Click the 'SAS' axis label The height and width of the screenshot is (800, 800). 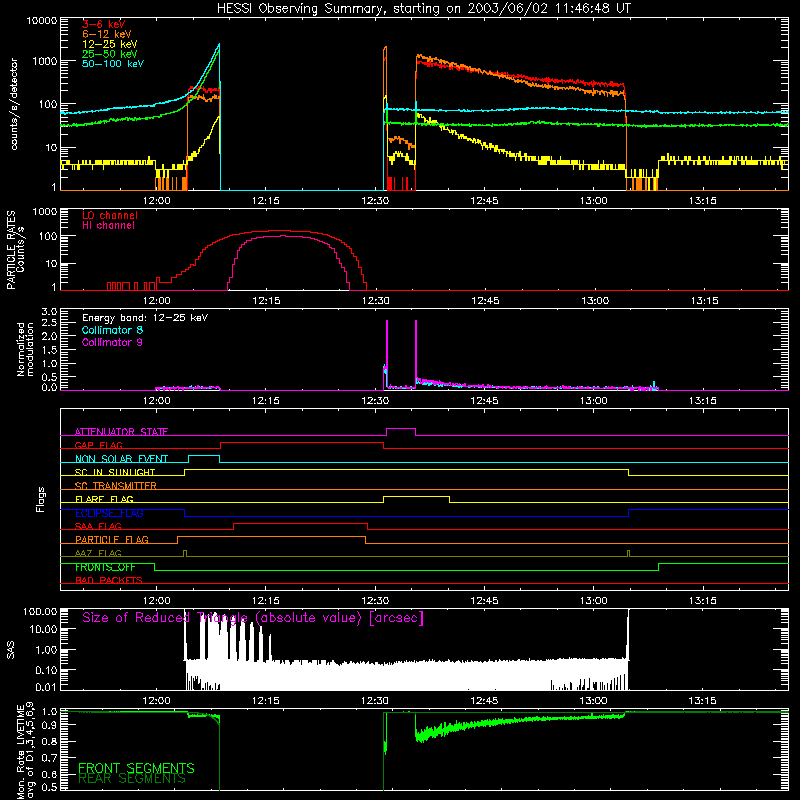(11, 650)
